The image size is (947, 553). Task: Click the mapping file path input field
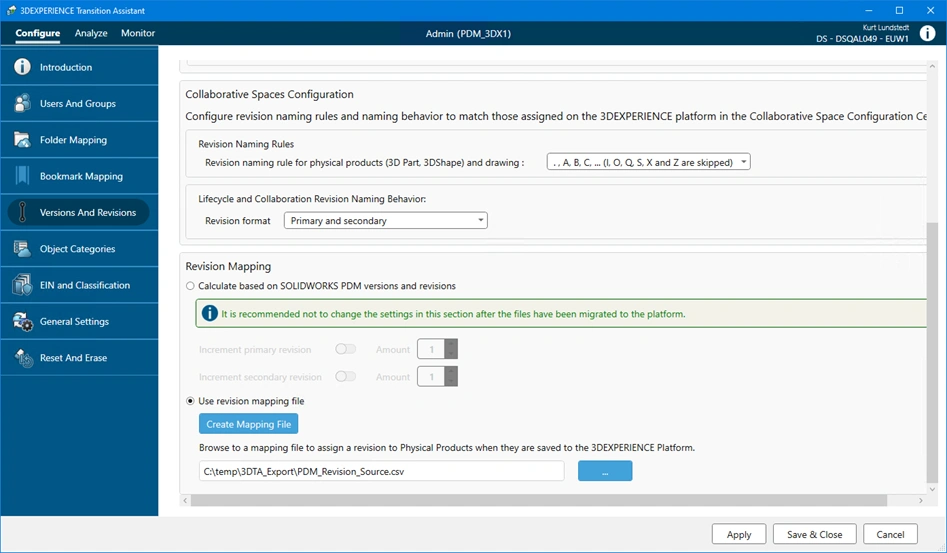click(x=382, y=471)
